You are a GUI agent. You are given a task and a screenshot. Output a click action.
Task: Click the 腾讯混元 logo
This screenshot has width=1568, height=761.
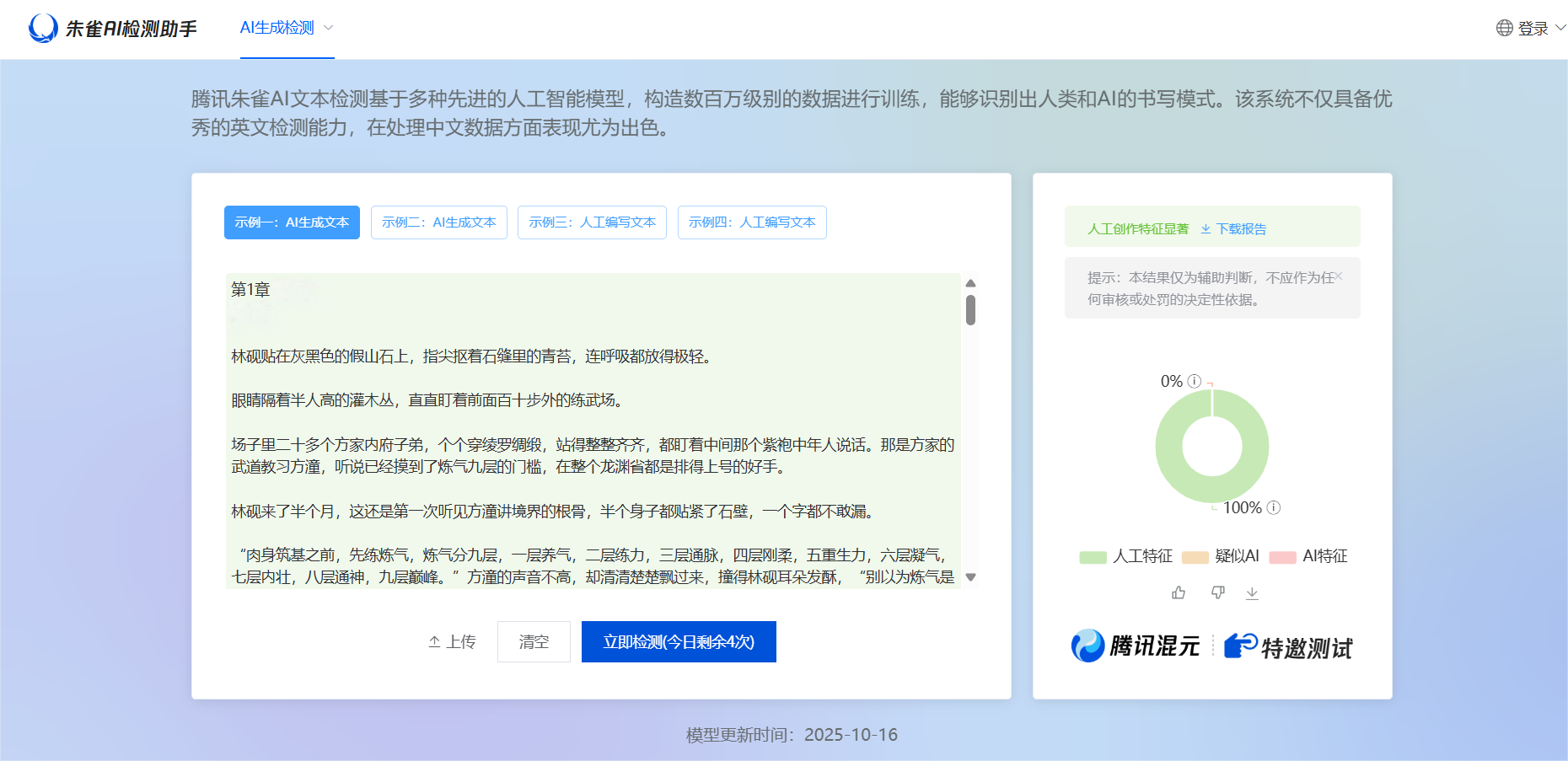(x=1134, y=647)
